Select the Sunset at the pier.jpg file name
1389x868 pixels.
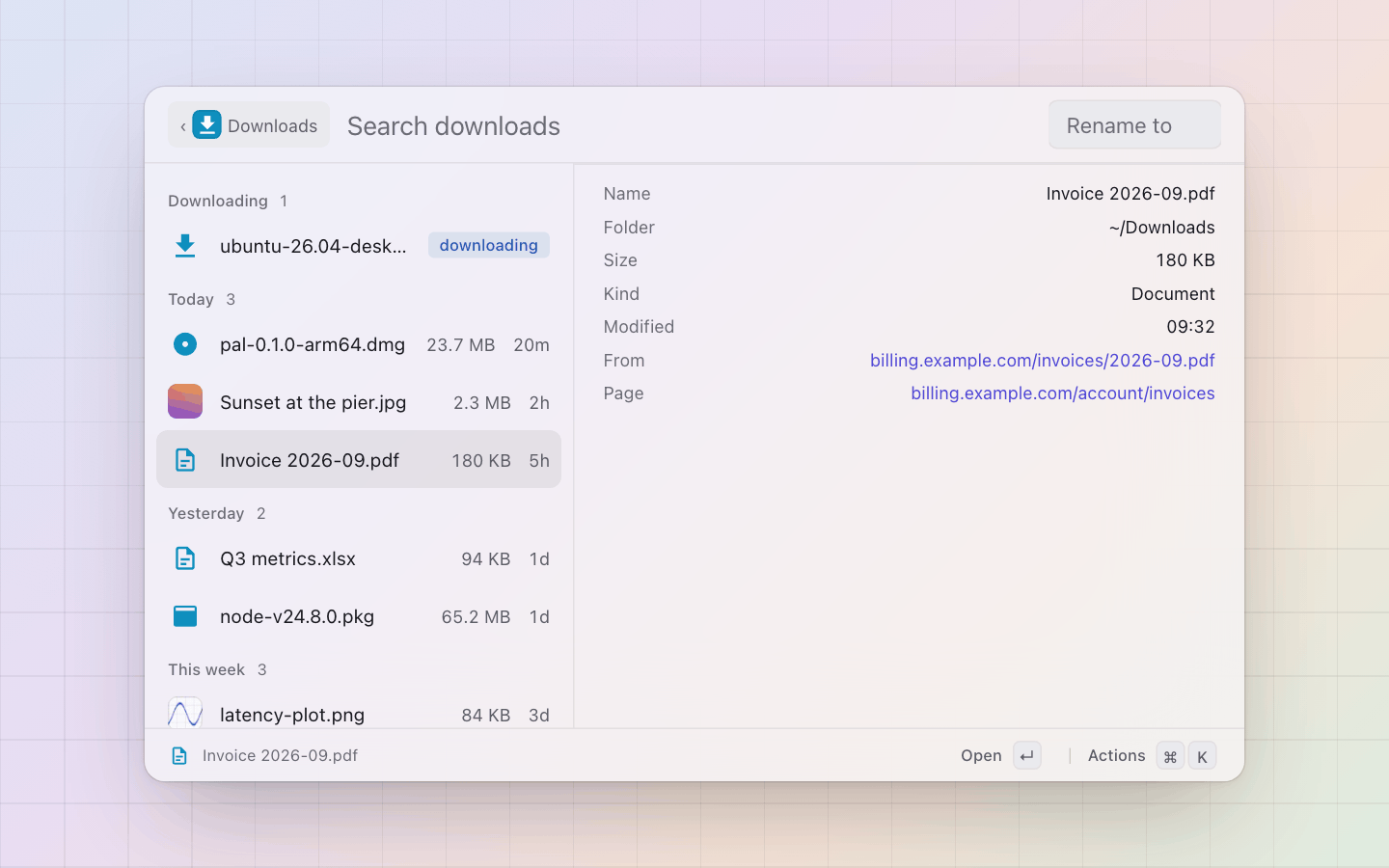pos(313,402)
